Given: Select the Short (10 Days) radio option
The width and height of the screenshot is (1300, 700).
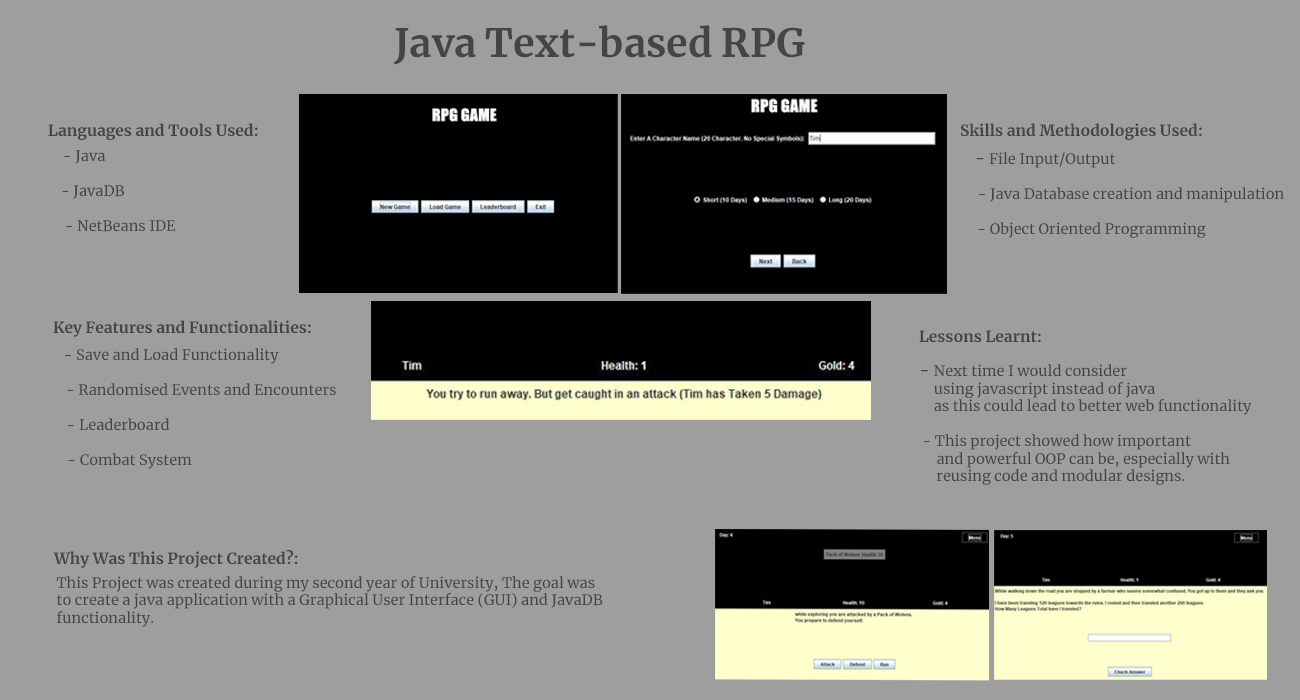Looking at the screenshot, I should coord(697,200).
